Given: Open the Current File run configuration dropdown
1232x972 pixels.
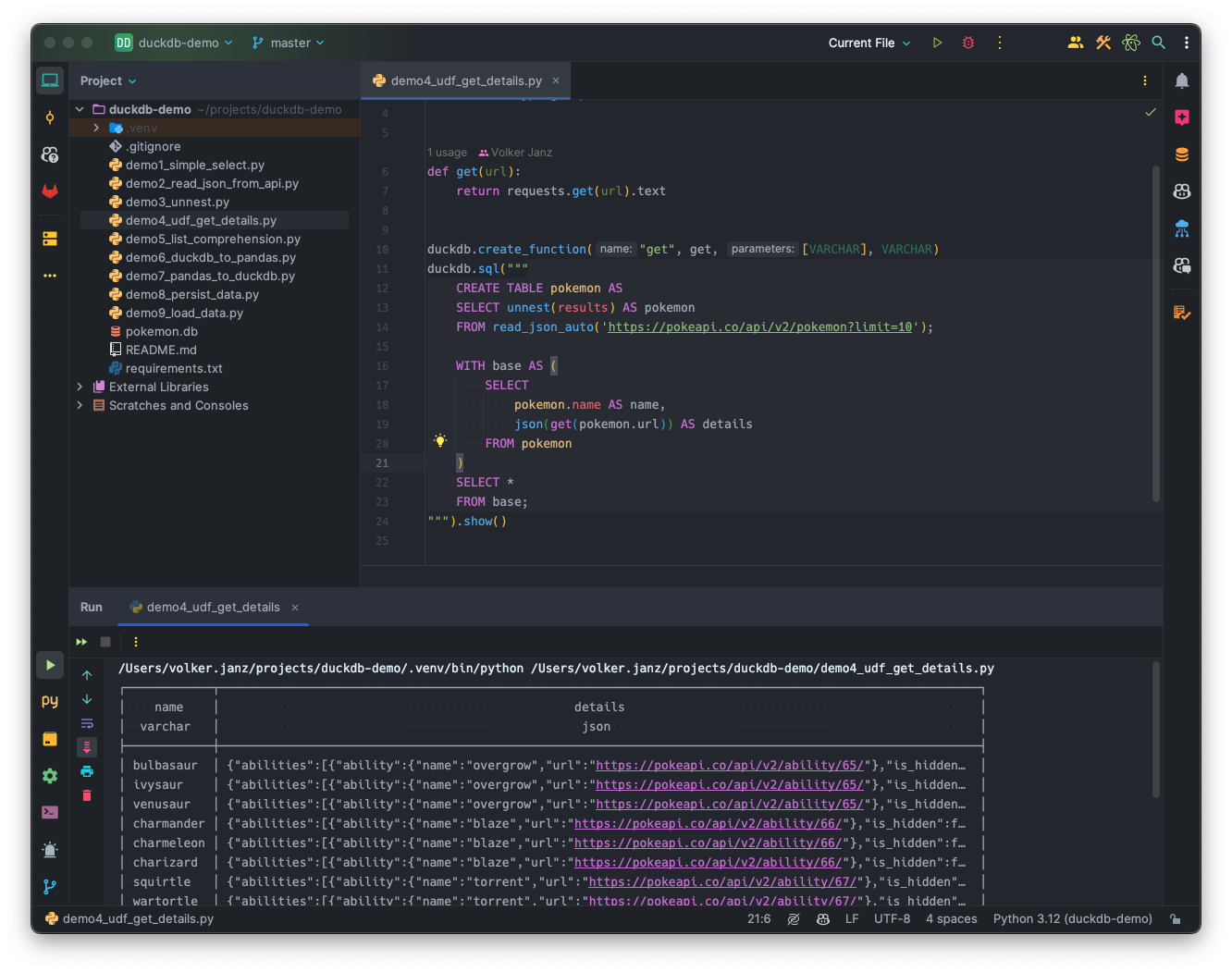Looking at the screenshot, I should pyautogui.click(x=869, y=43).
